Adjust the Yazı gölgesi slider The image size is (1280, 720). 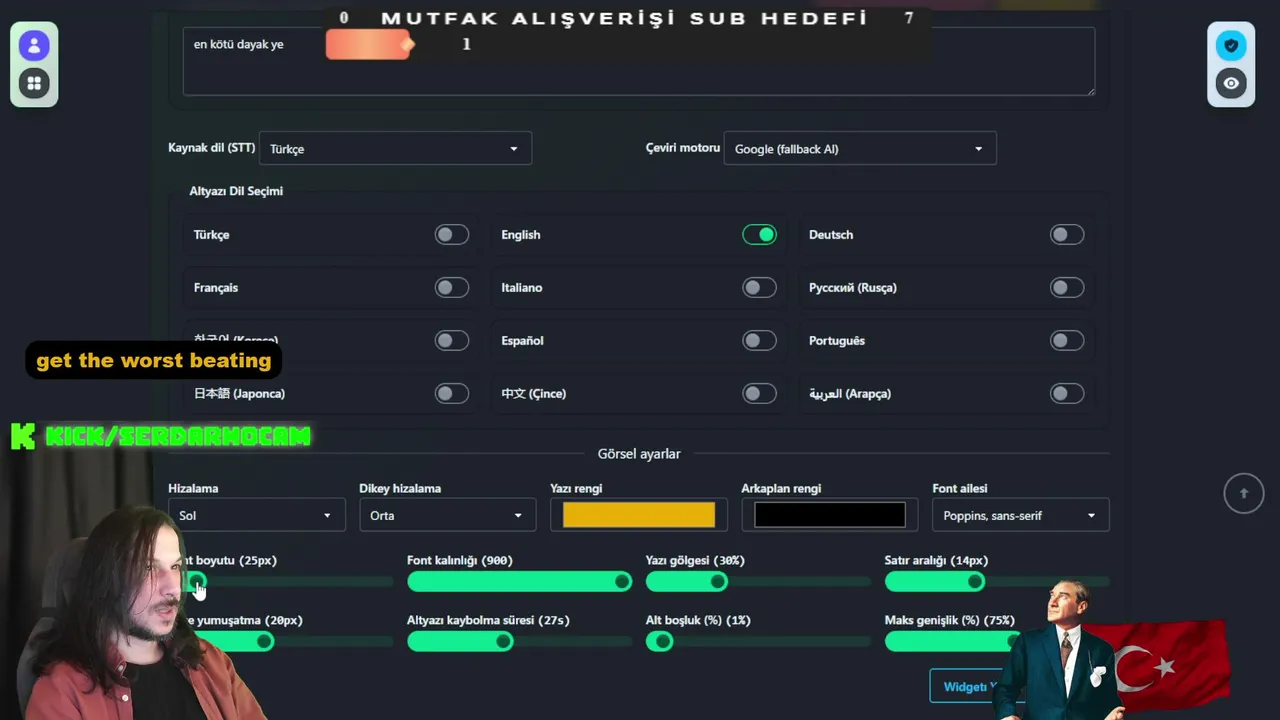pyautogui.click(x=758, y=581)
